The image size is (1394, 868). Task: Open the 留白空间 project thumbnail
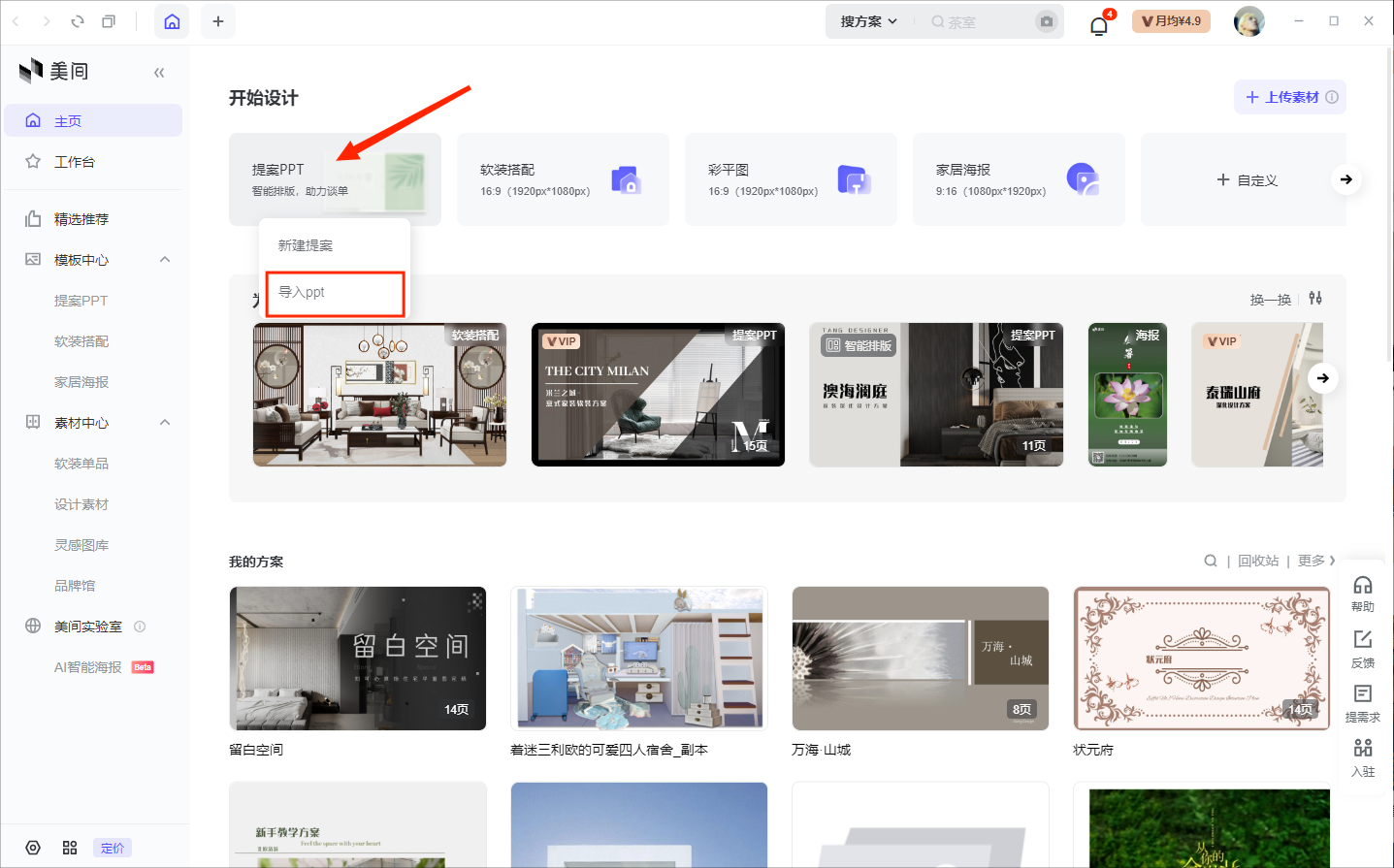point(358,659)
